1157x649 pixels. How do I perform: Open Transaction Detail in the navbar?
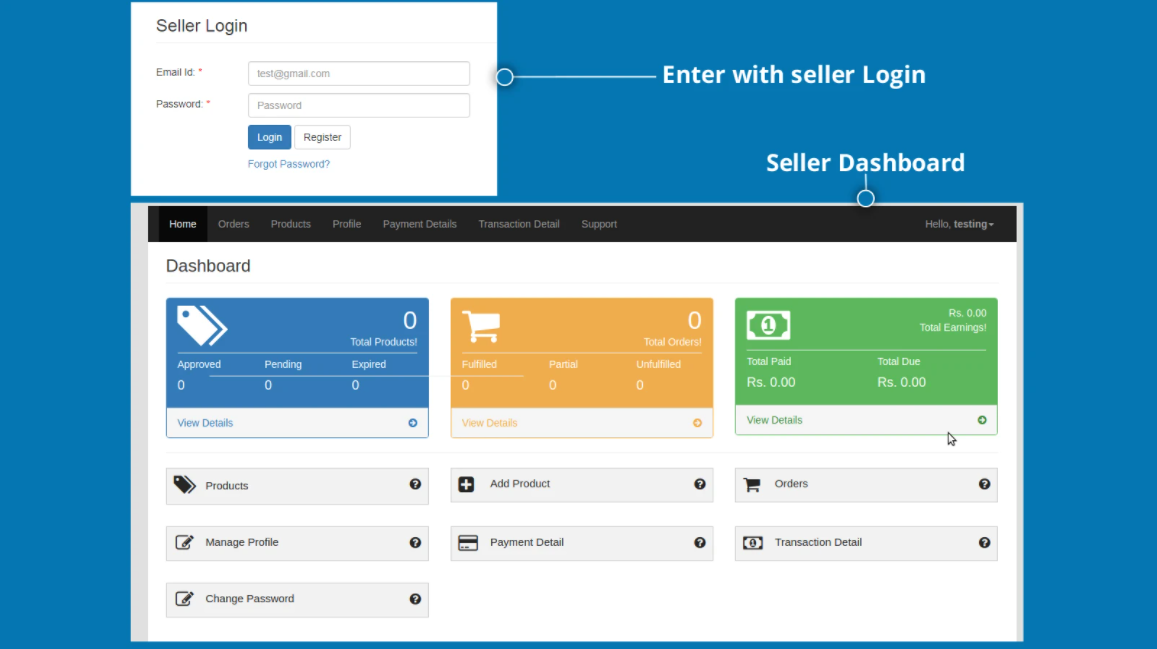(519, 224)
